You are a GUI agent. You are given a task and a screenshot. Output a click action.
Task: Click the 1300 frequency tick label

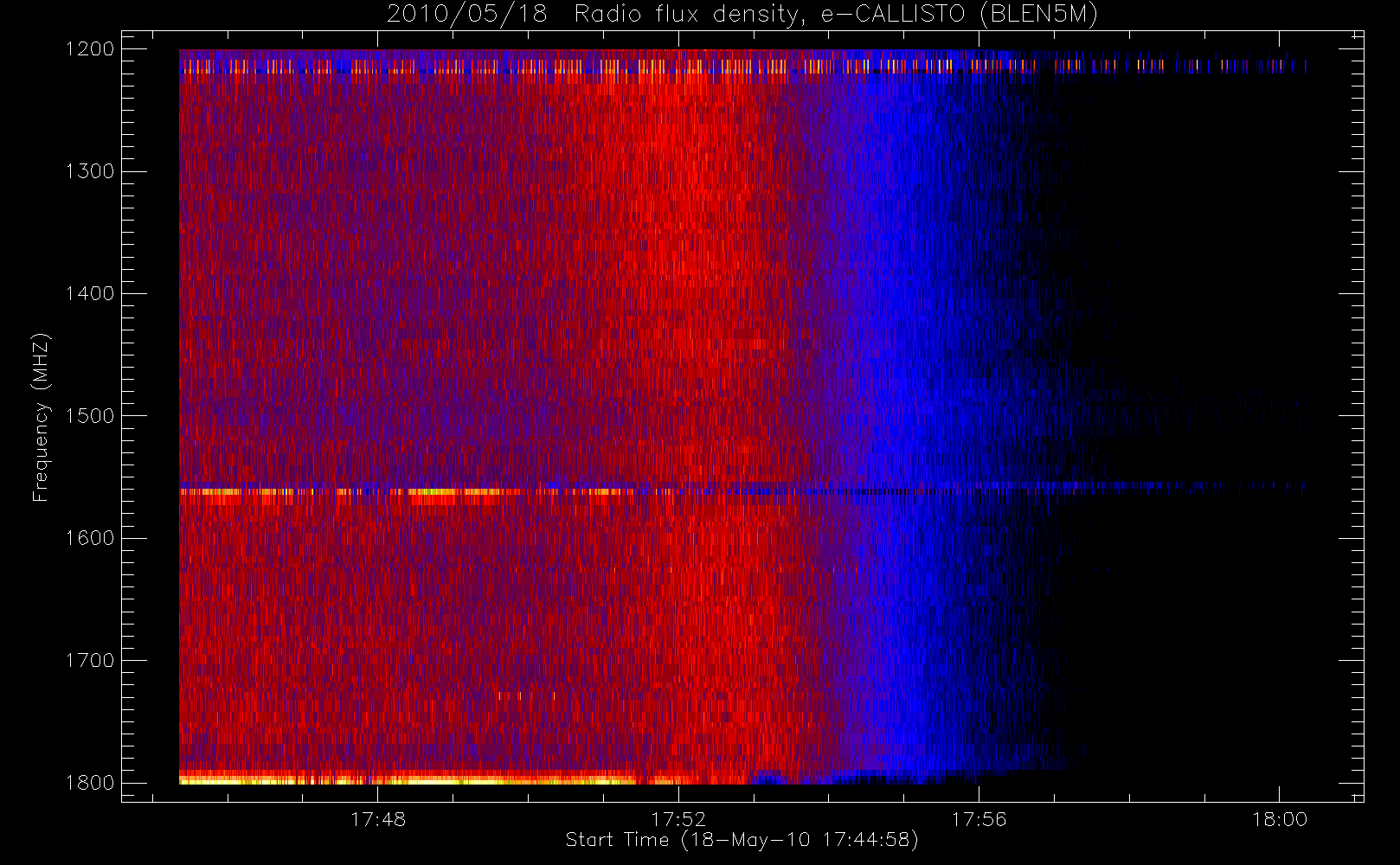pyautogui.click(x=90, y=171)
